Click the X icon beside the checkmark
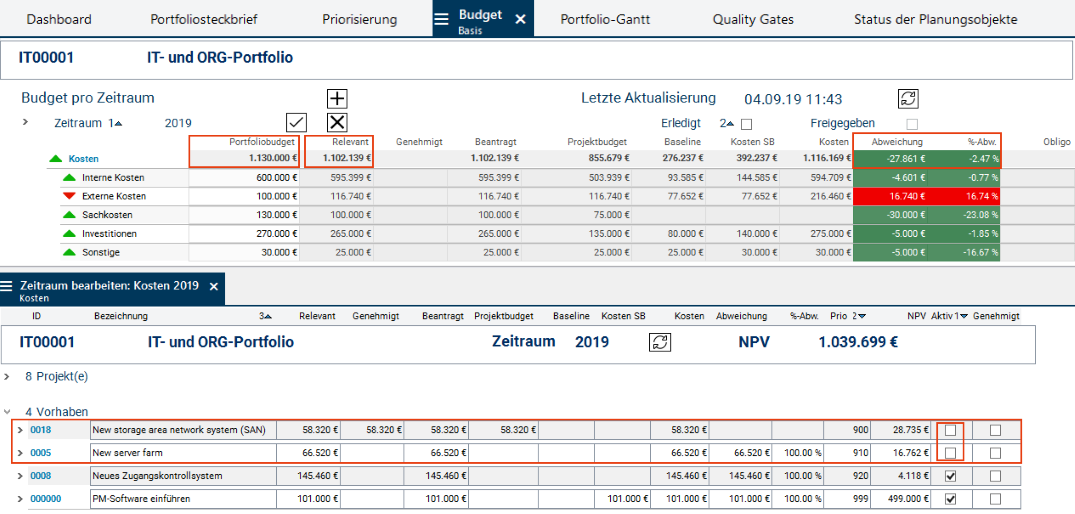This screenshot has width=1075, height=514. 337,122
